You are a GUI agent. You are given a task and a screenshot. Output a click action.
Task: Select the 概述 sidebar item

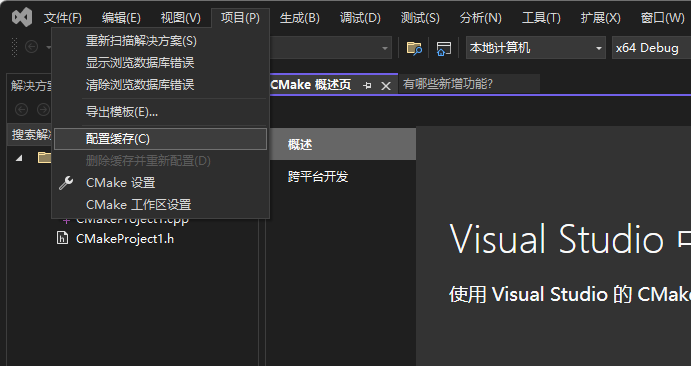(x=342, y=144)
